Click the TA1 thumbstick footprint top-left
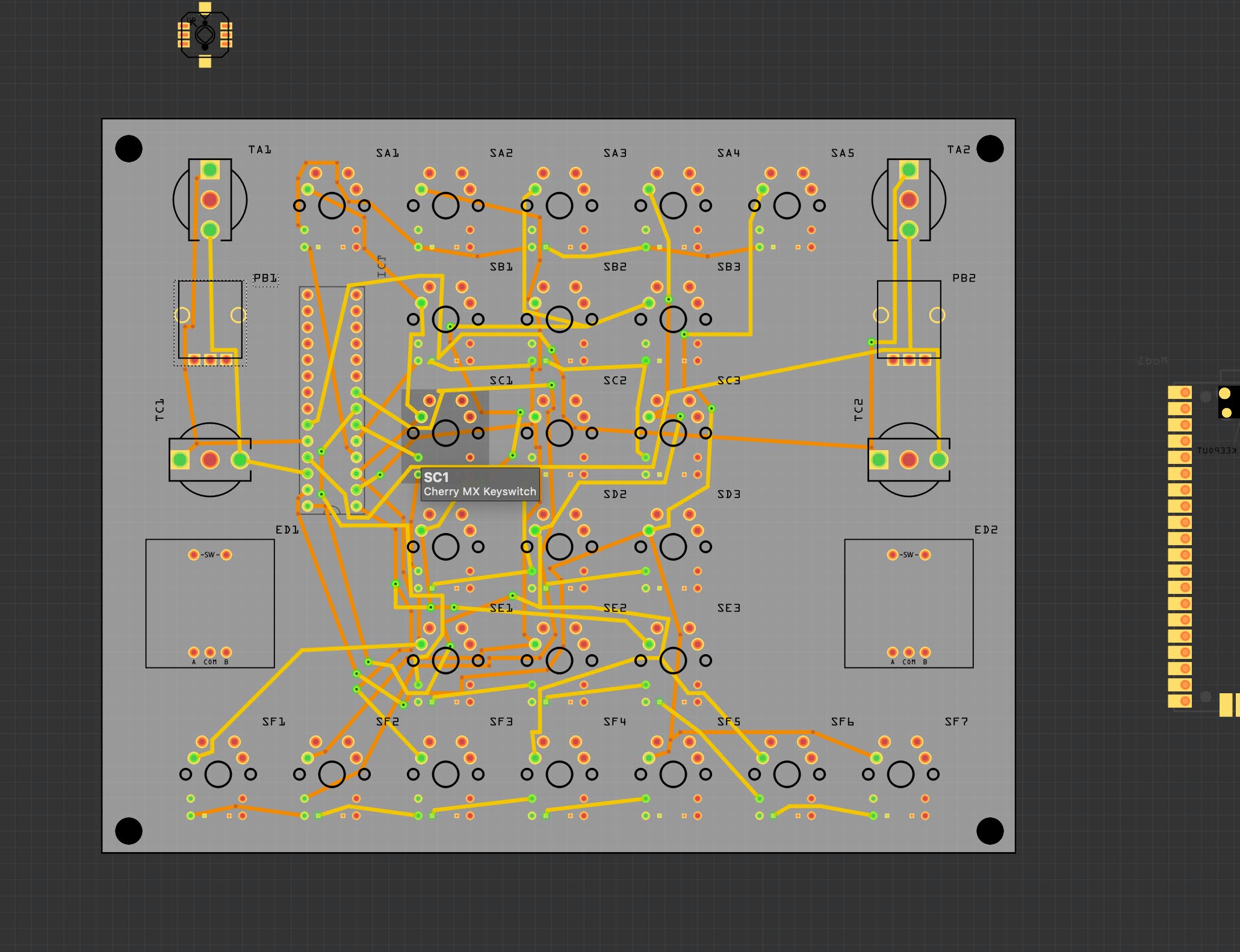This screenshot has height=952, width=1240. click(x=211, y=199)
